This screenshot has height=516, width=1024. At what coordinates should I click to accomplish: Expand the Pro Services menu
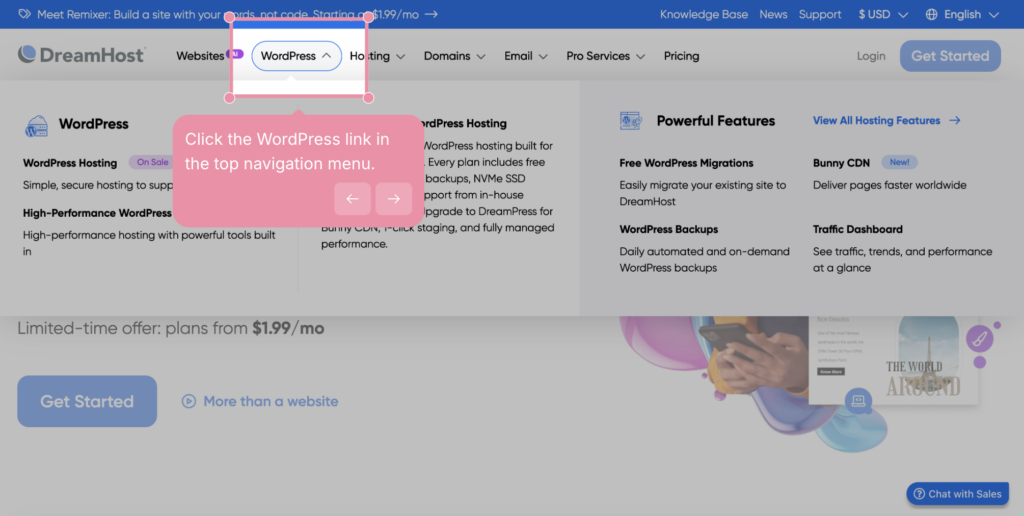pyautogui.click(x=605, y=56)
